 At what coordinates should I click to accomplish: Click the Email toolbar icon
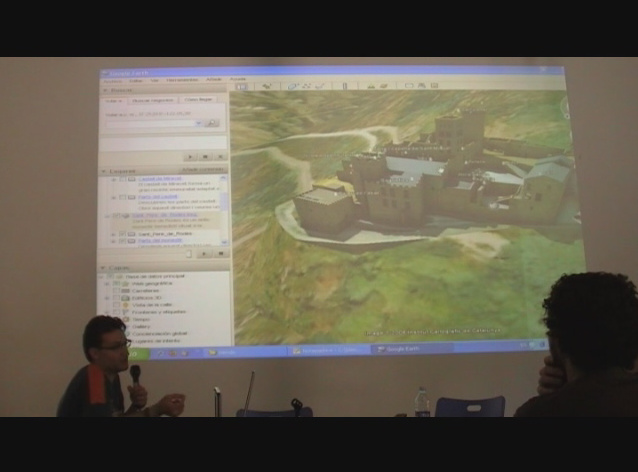pos(409,85)
